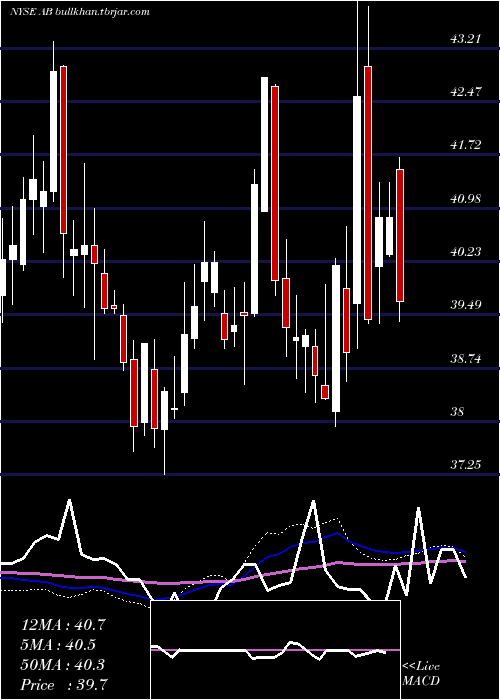Click the 50MA : 40.3 reading

pos(63,665)
